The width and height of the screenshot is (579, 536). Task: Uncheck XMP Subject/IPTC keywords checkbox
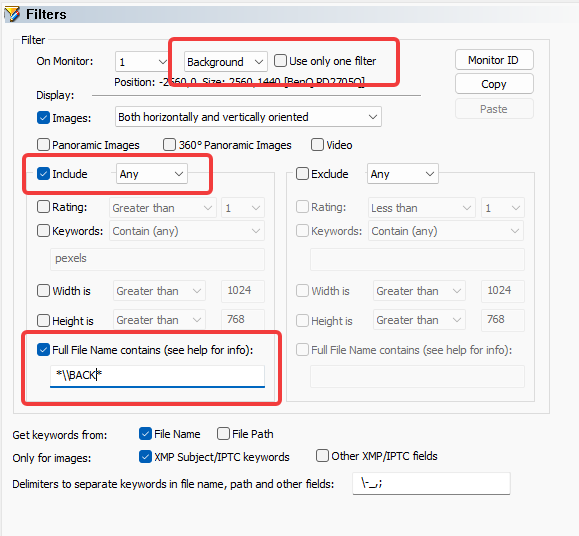coord(145,456)
